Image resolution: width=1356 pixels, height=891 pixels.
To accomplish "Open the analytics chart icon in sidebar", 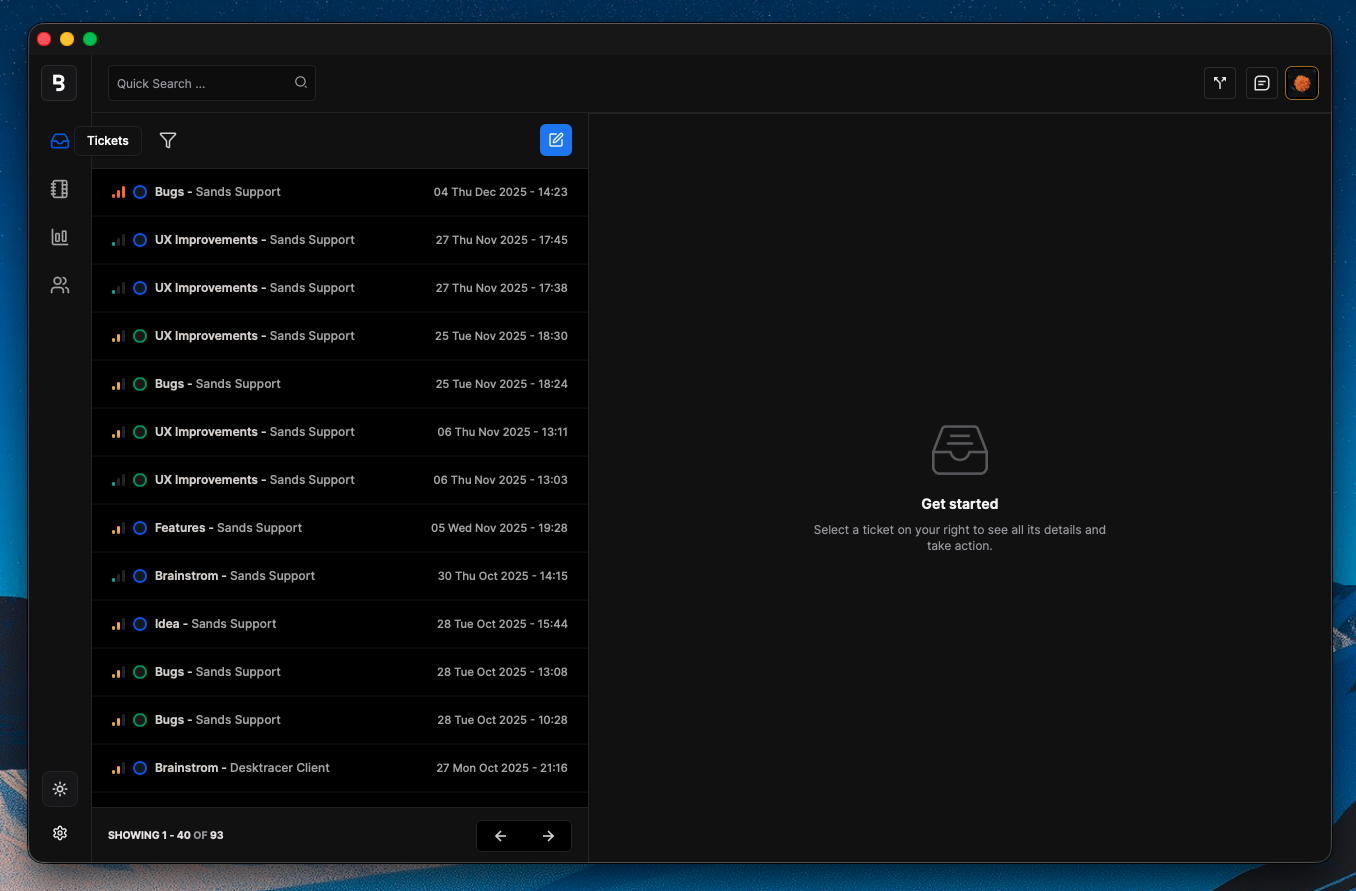I will [60, 237].
